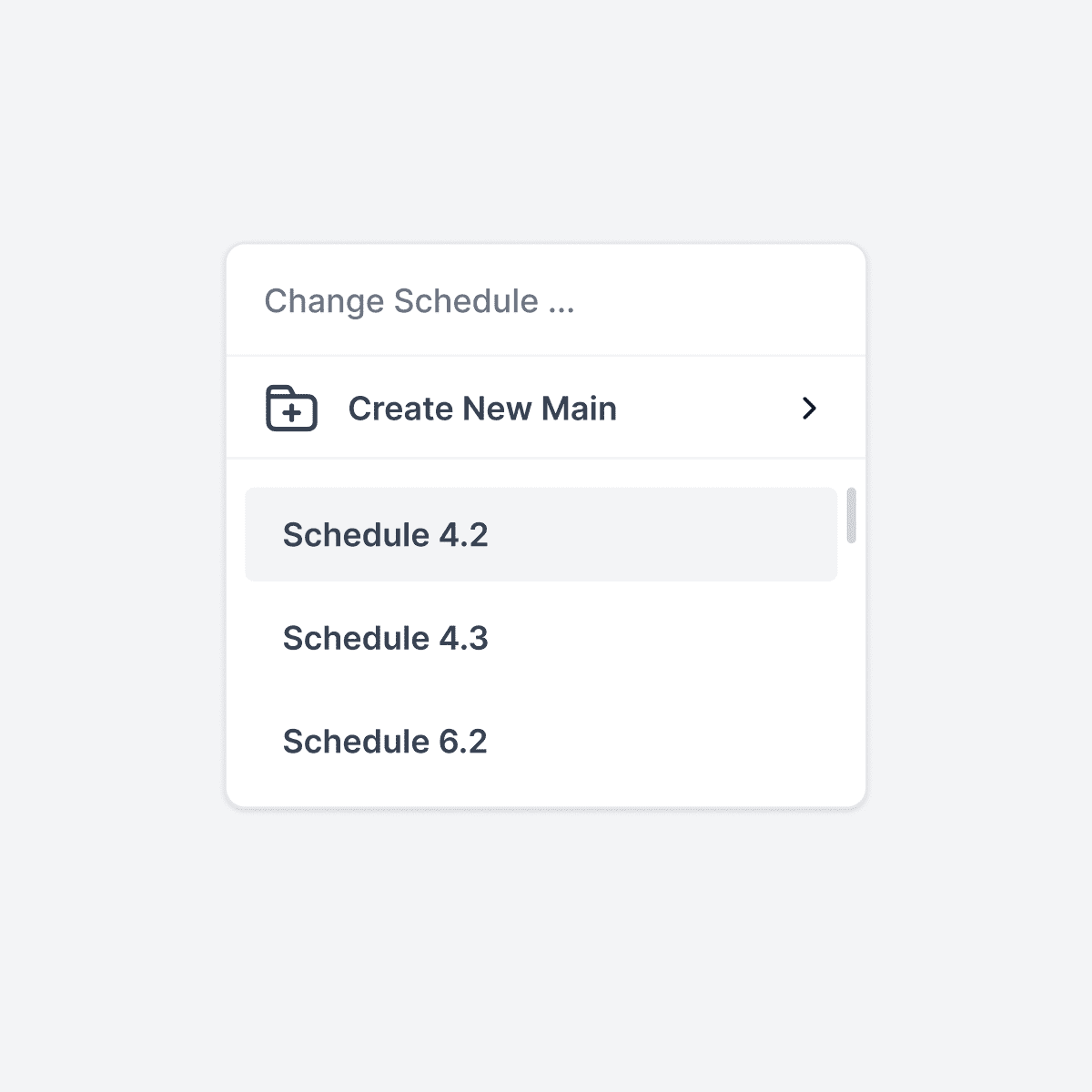This screenshot has height=1092, width=1092.
Task: Expand the Create New Main submenu arrow
Action: [809, 409]
